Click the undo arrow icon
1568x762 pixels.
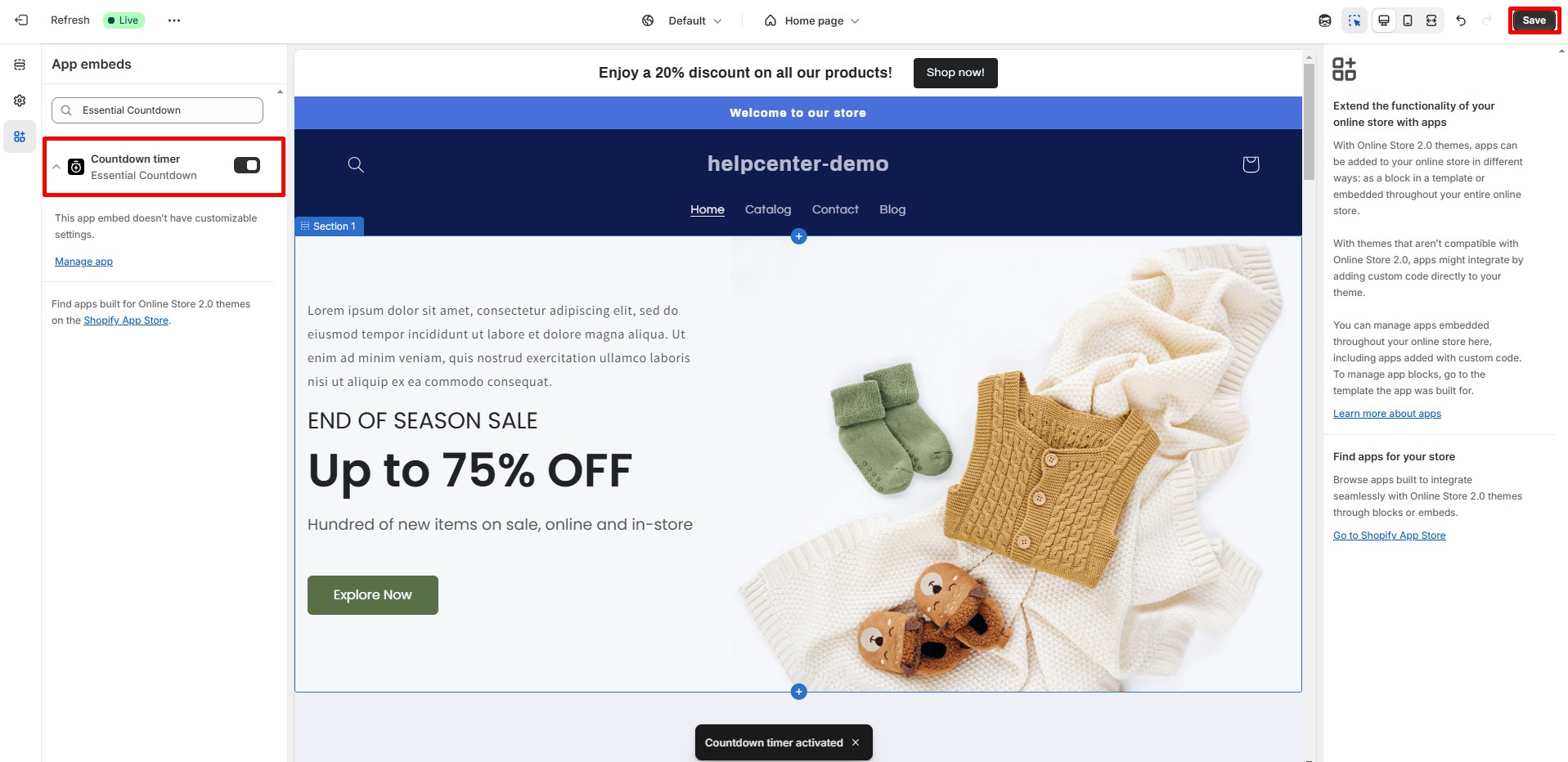pos(1461,20)
